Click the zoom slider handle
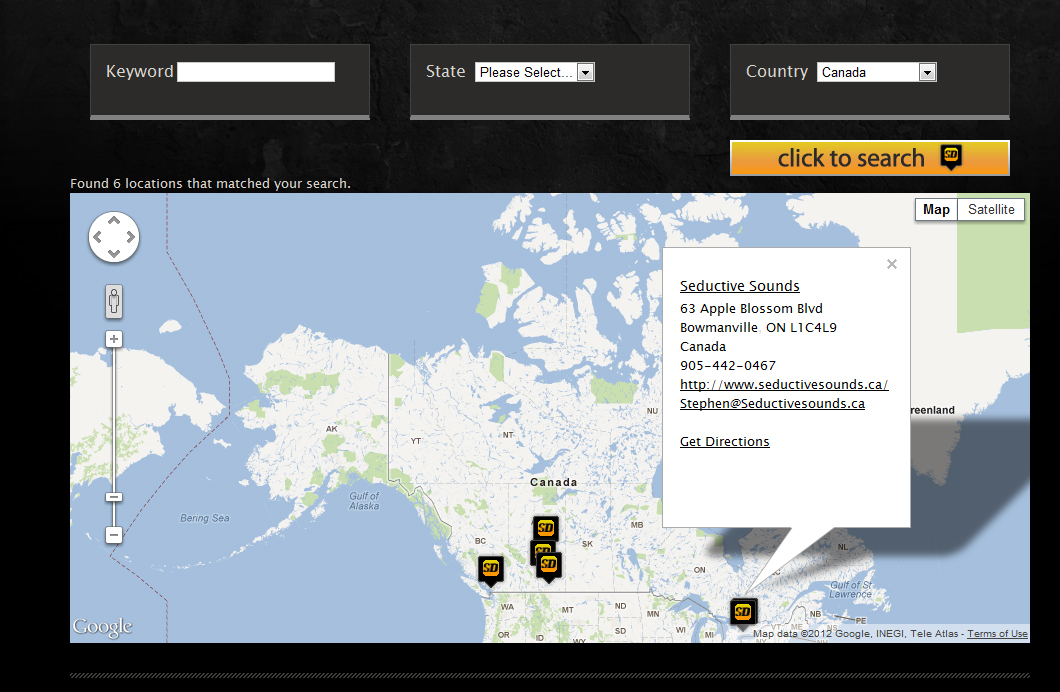The width and height of the screenshot is (1060, 692). (114, 497)
